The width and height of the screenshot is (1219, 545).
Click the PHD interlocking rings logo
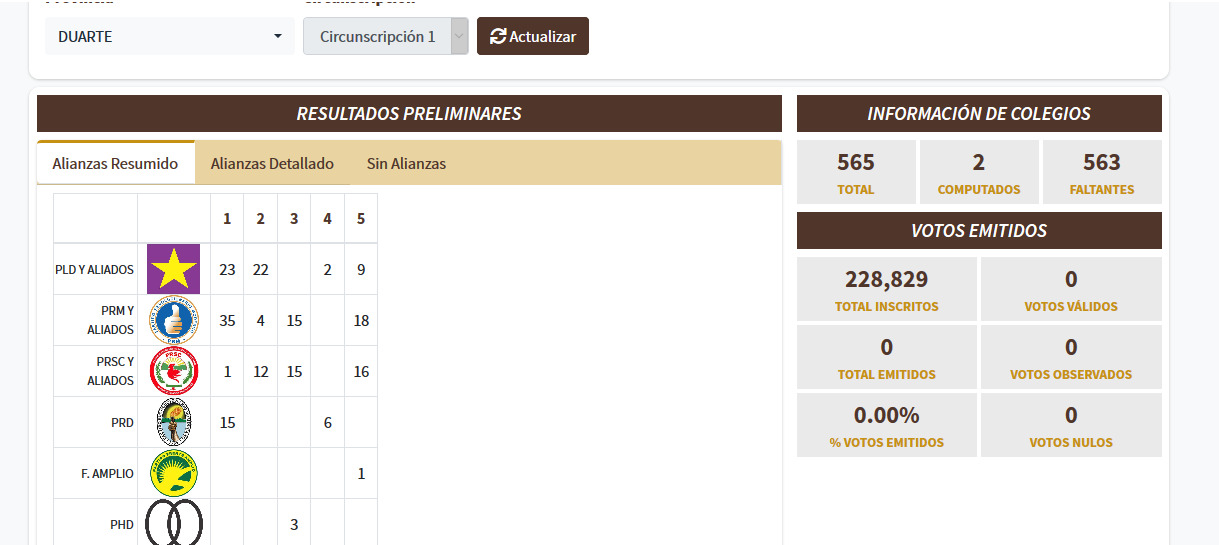[x=173, y=523]
